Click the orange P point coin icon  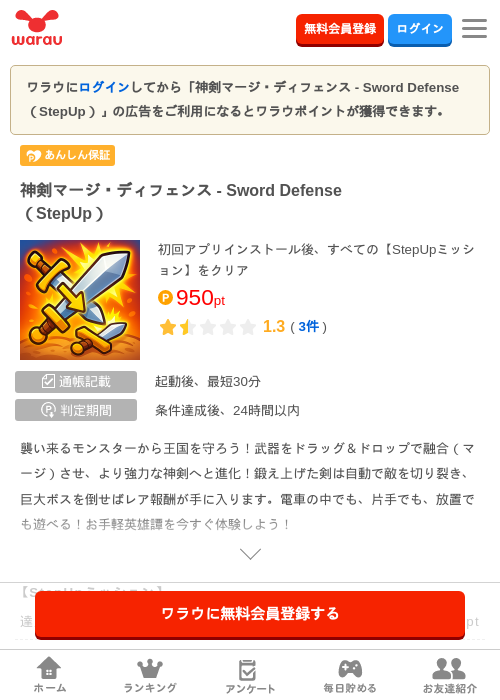(x=165, y=297)
